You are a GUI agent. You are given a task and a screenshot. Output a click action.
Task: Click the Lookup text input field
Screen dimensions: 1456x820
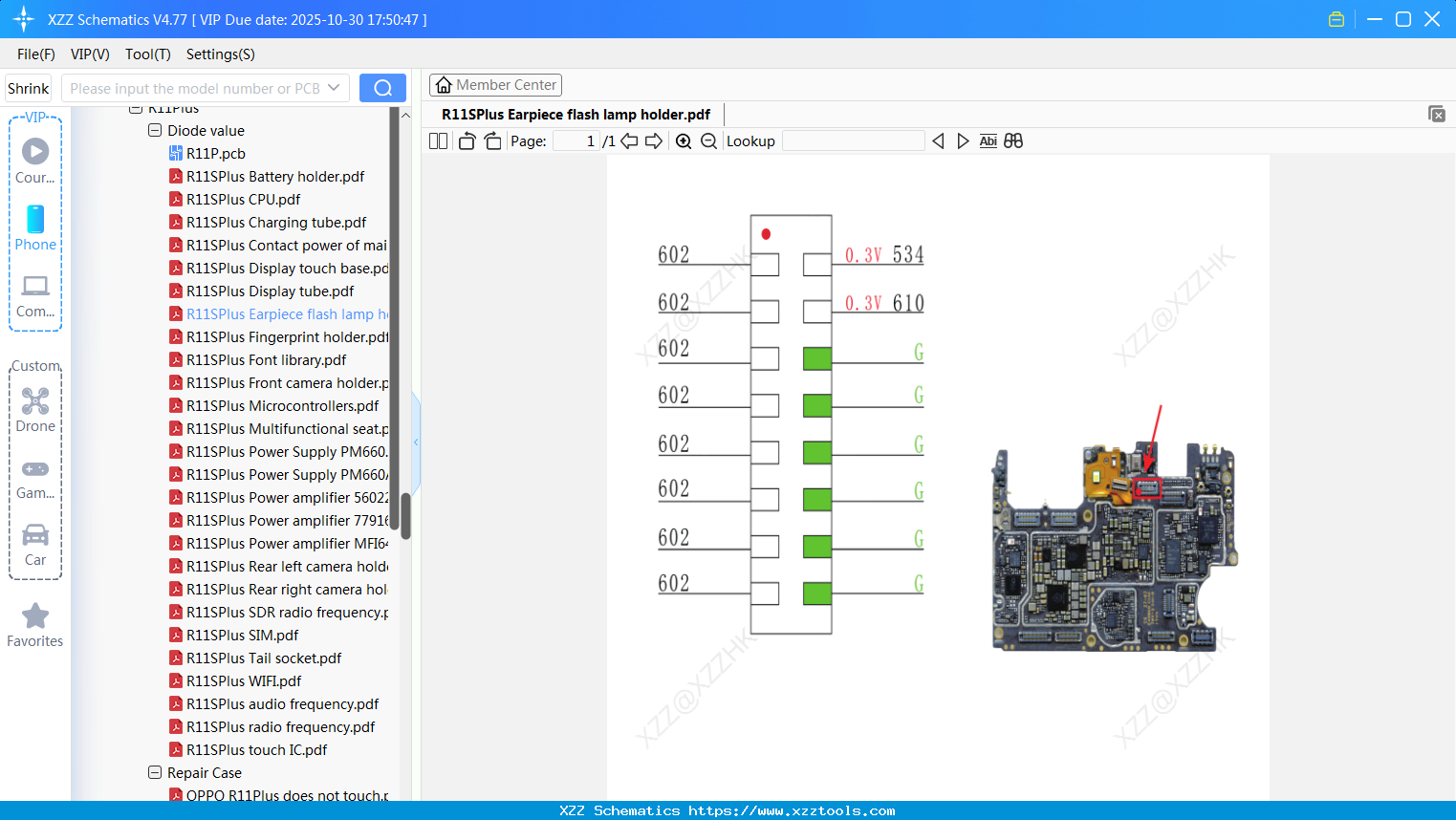pos(853,141)
